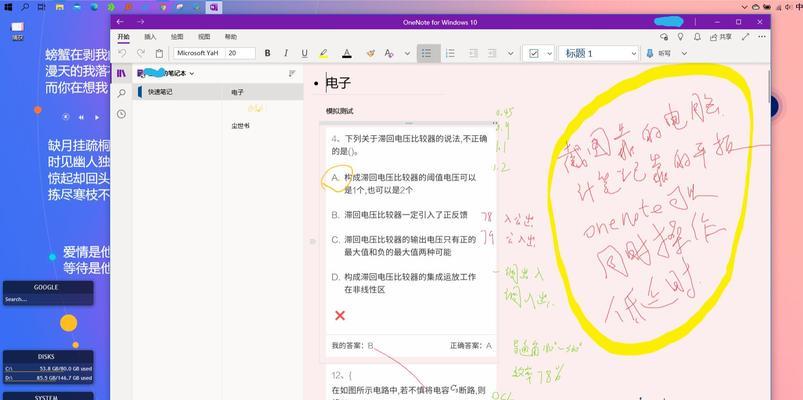Open the notifications bell
803x400 pixels.
pyautogui.click(x=697, y=37)
